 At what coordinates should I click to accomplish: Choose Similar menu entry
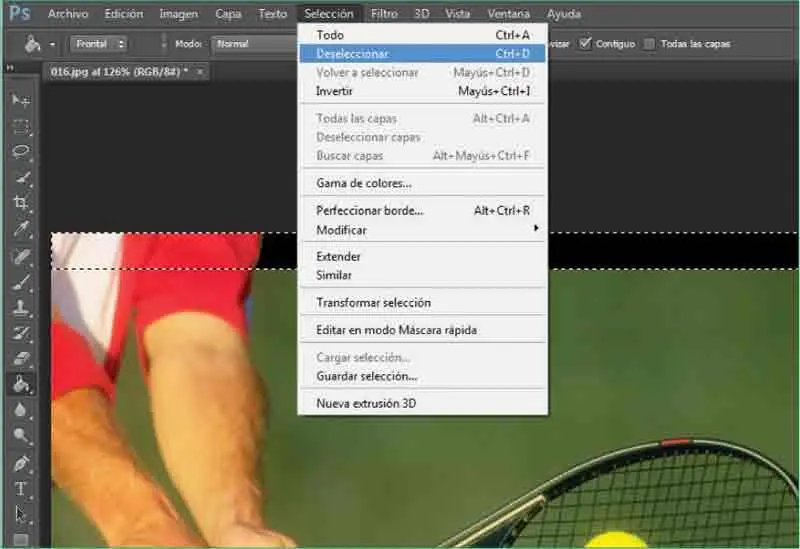coord(423,276)
